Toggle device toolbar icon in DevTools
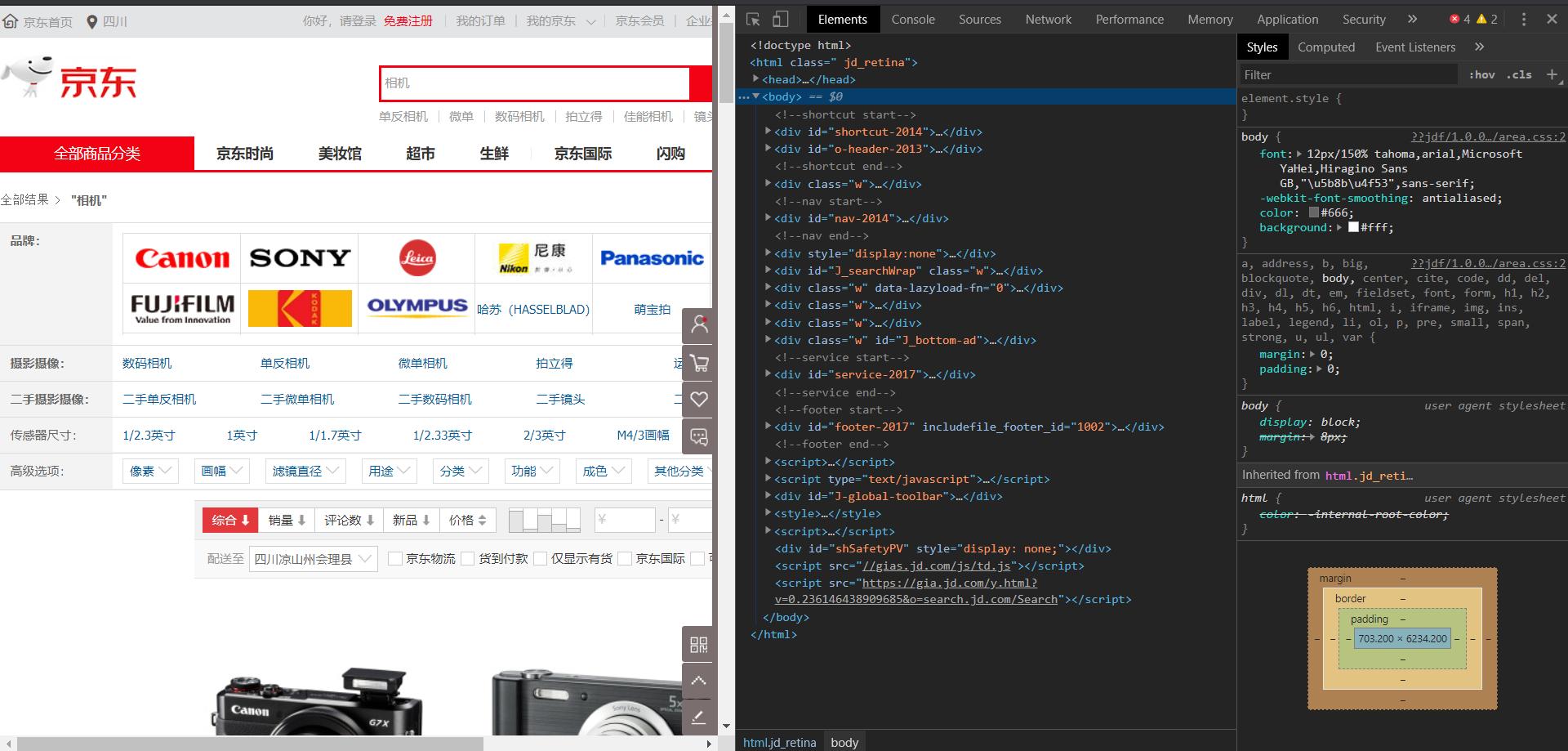Image resolution: width=1568 pixels, height=751 pixels. pos(781,19)
